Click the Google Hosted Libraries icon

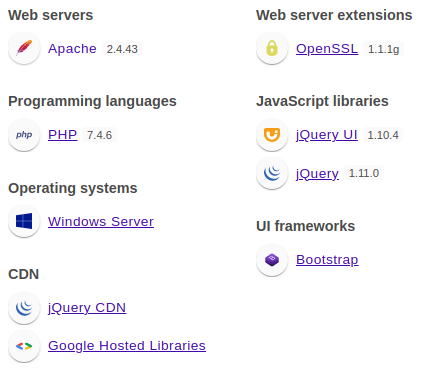tap(24, 346)
